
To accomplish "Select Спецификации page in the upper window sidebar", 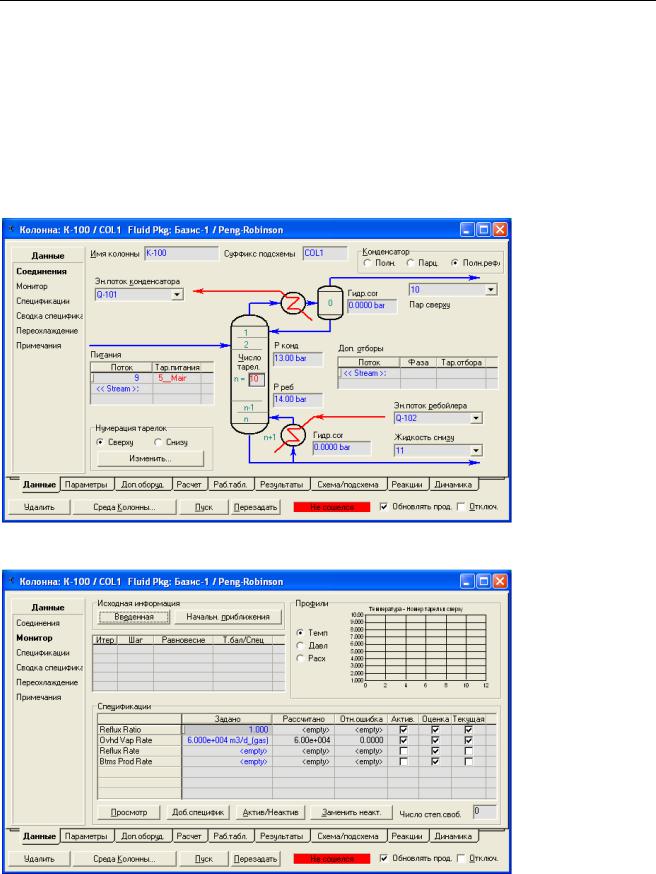I will click(x=43, y=301).
